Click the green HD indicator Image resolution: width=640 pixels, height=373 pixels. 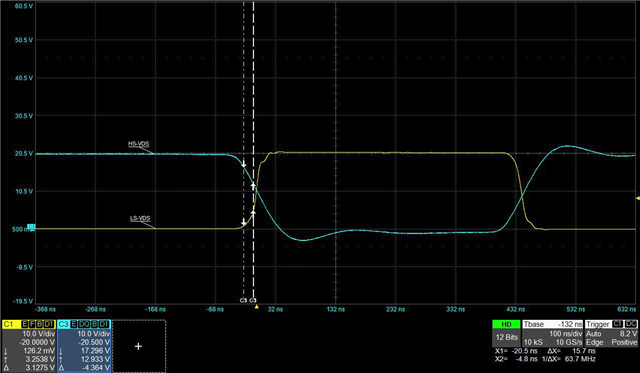coord(506,324)
